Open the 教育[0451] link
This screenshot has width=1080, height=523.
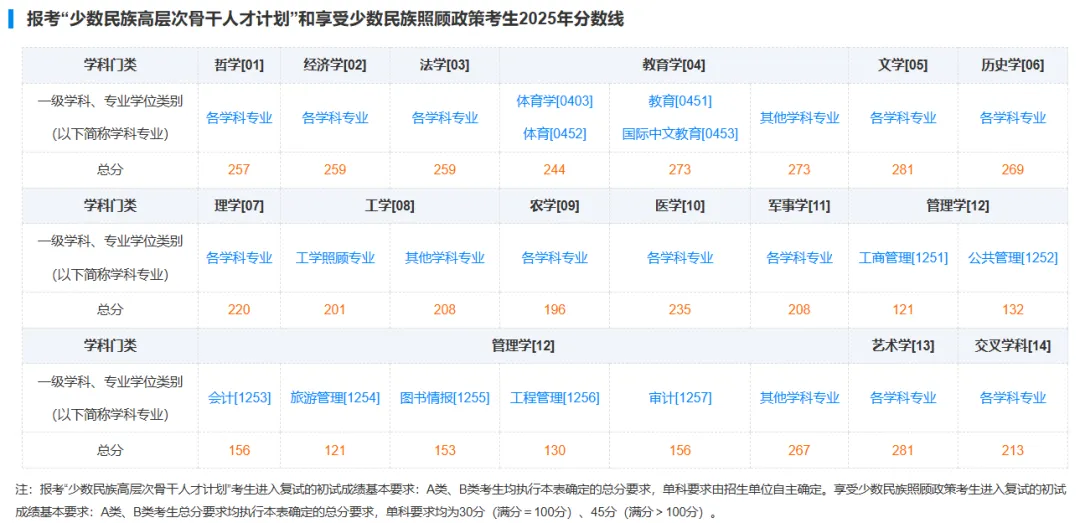pos(680,101)
